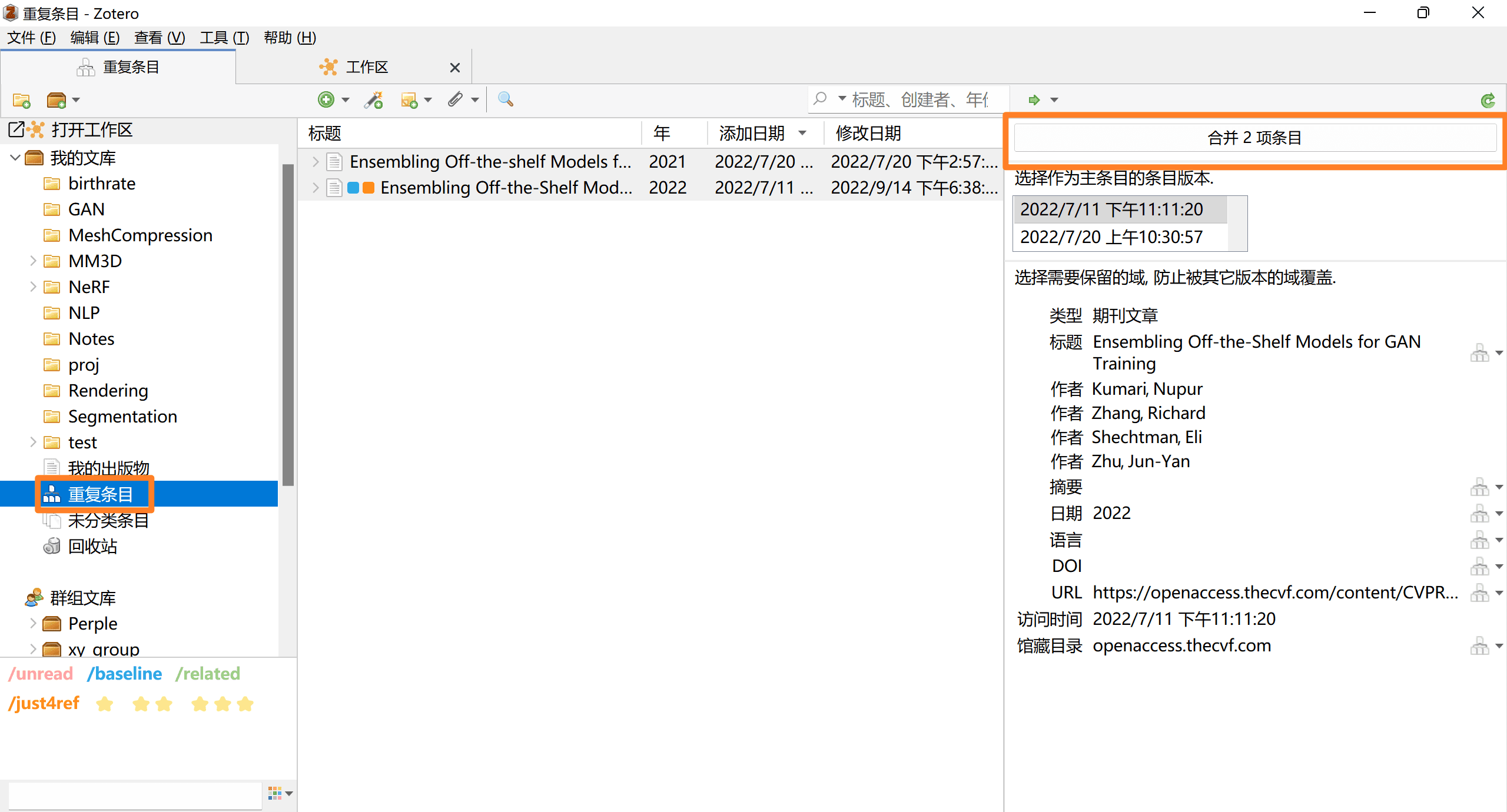1507x812 pixels.
Task: Click the green locate arrow icon
Action: (x=1034, y=100)
